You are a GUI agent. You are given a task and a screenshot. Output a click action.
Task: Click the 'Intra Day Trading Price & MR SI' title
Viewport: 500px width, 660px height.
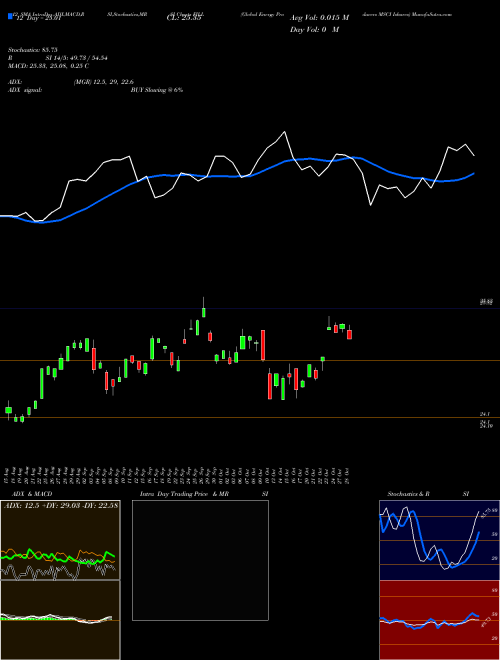(x=204, y=494)
